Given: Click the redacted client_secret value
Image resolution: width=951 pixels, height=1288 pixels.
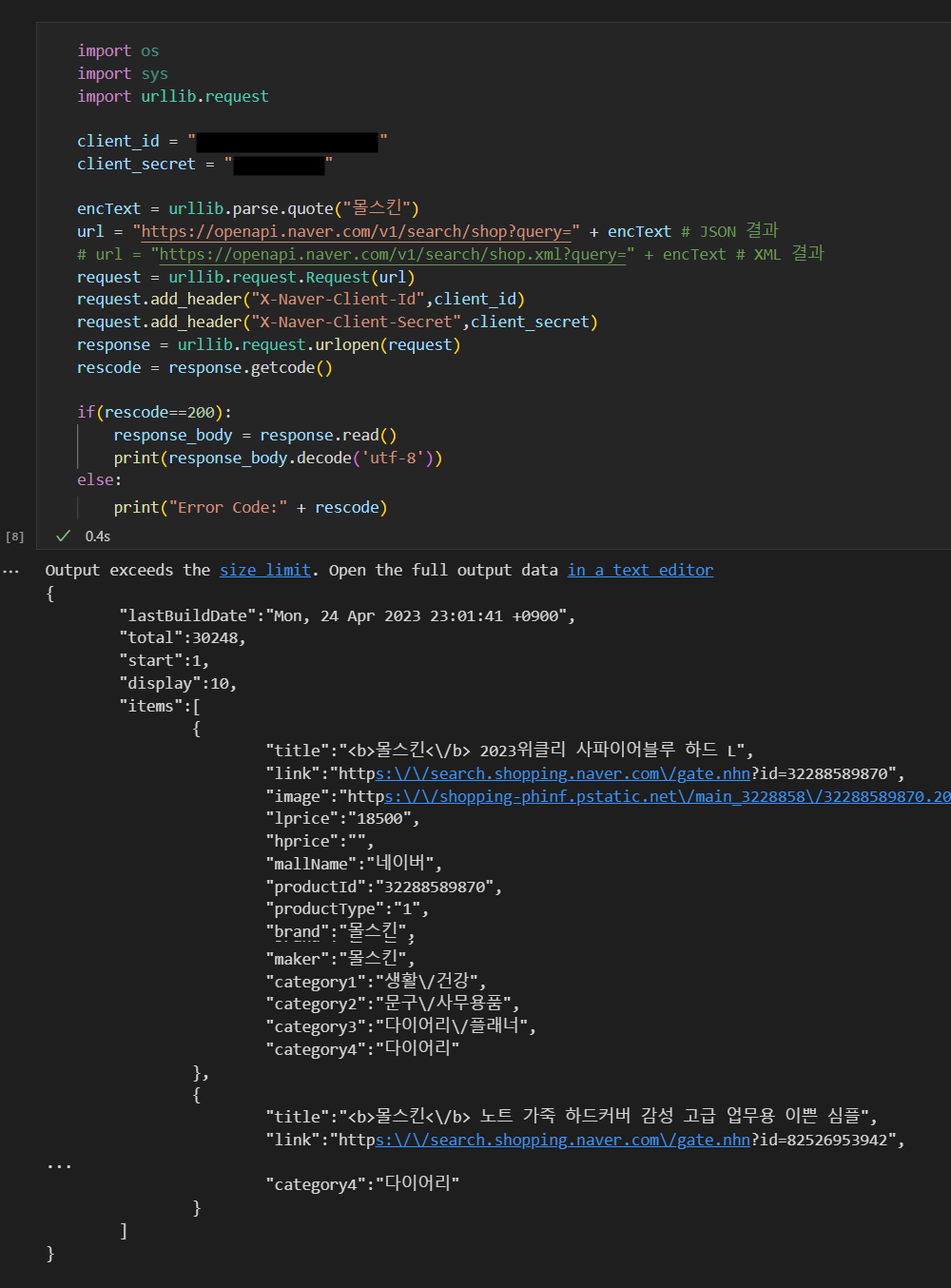Looking at the screenshot, I should (279, 165).
